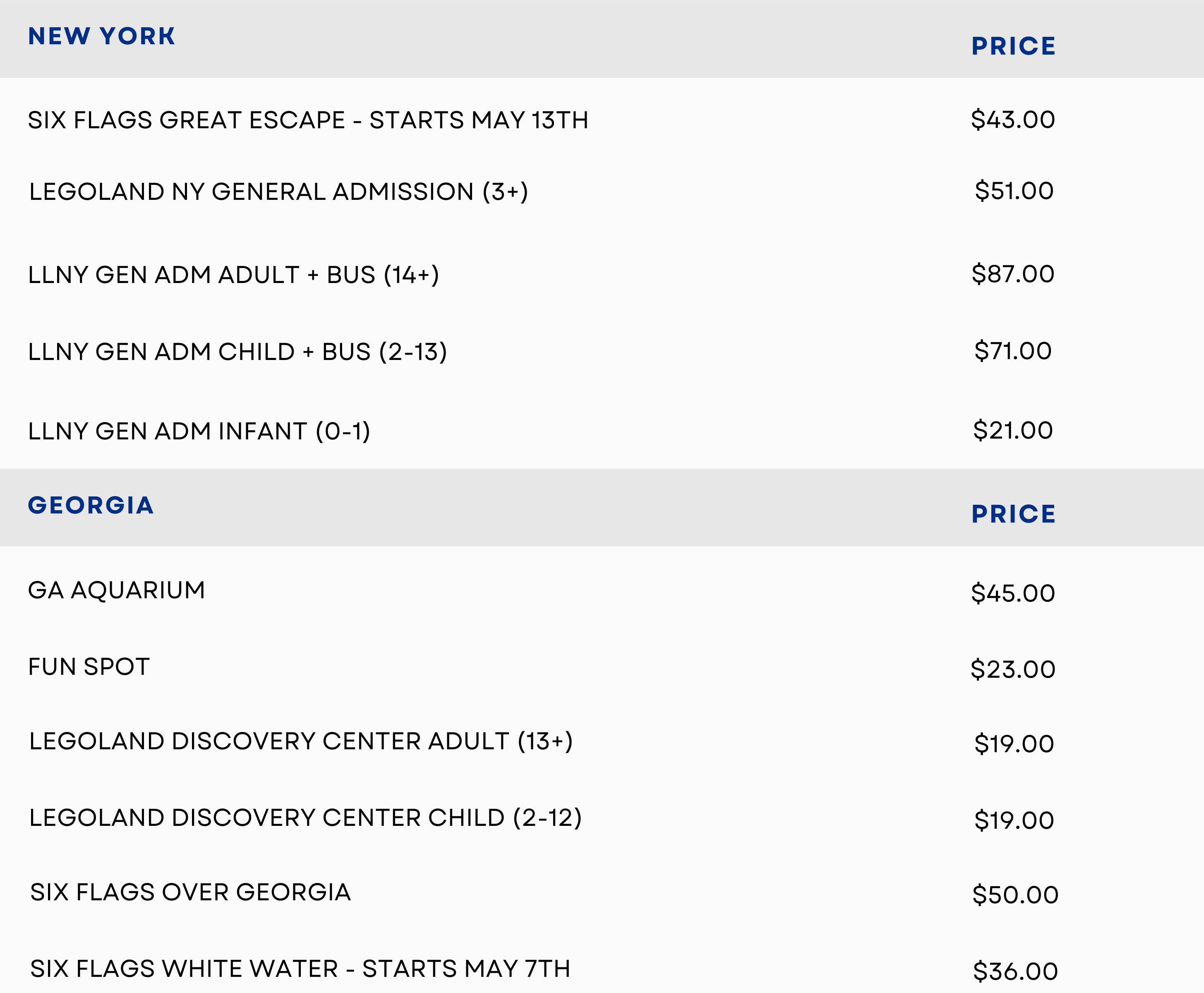Click the $87.00 adult bus price
This screenshot has width=1204, height=993.
tap(1013, 273)
